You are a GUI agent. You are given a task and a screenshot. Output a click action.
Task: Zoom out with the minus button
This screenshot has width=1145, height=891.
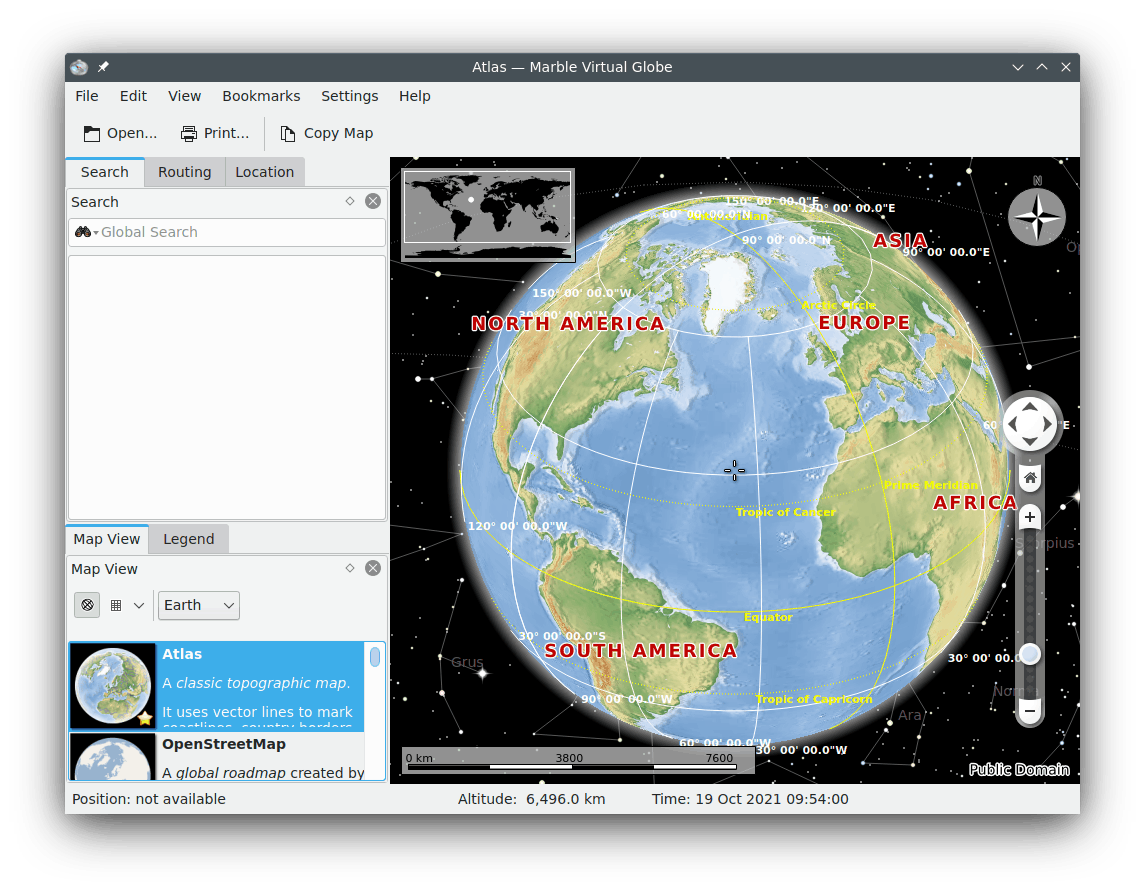coord(1030,711)
